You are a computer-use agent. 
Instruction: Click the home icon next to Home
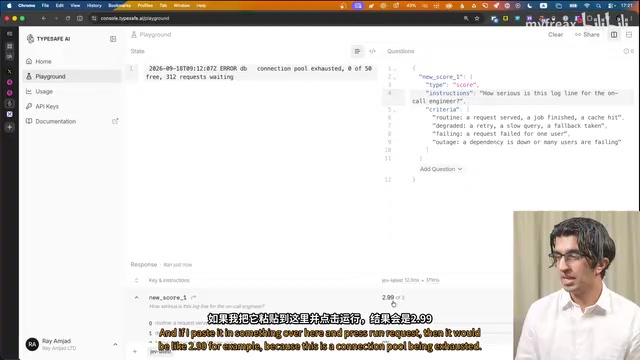point(29,61)
